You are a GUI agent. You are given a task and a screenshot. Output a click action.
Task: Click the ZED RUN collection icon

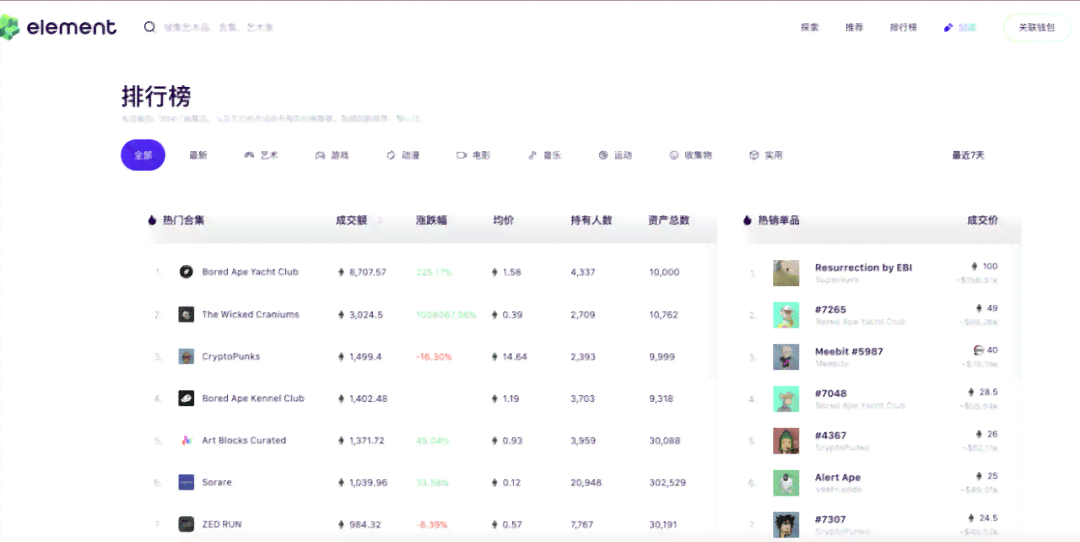point(186,524)
